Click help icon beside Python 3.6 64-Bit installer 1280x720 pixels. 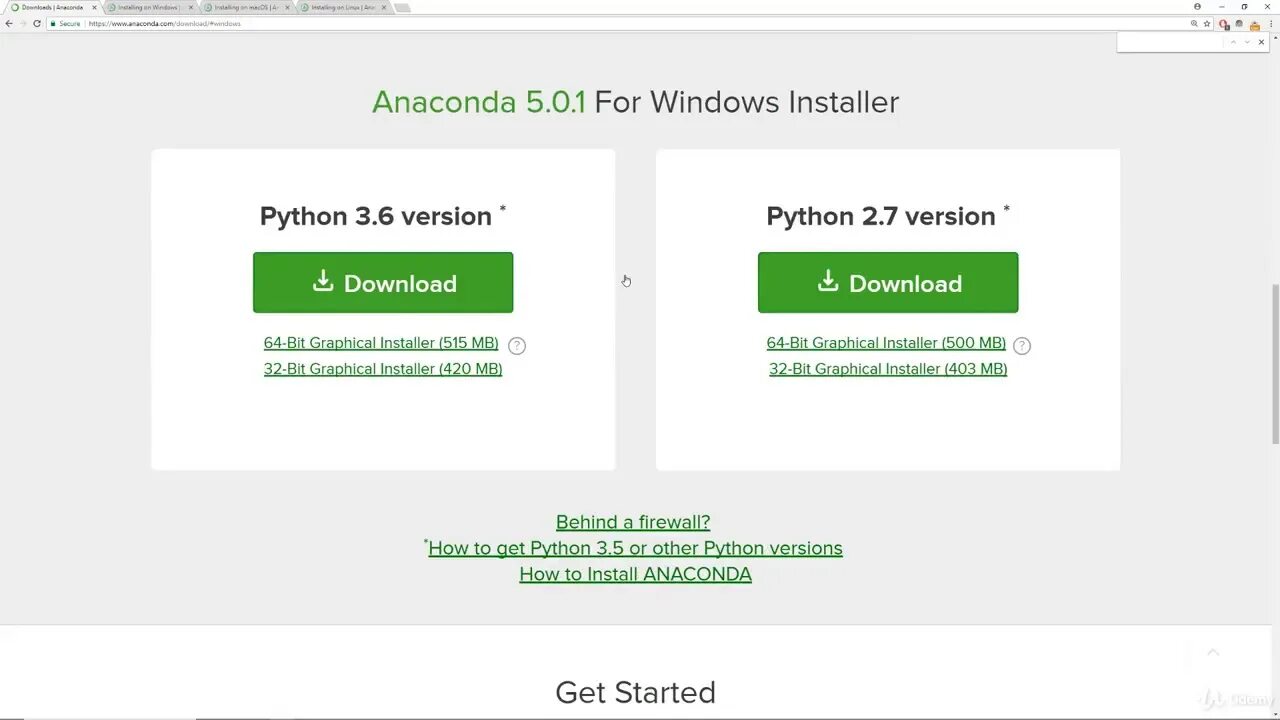(516, 345)
